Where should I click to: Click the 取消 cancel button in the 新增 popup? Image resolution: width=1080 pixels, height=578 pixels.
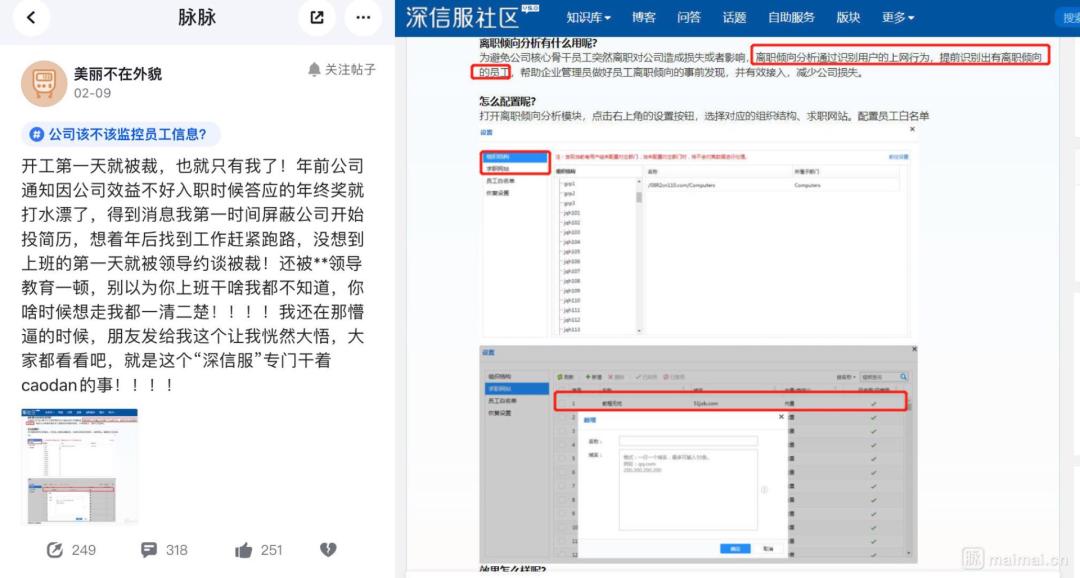769,548
